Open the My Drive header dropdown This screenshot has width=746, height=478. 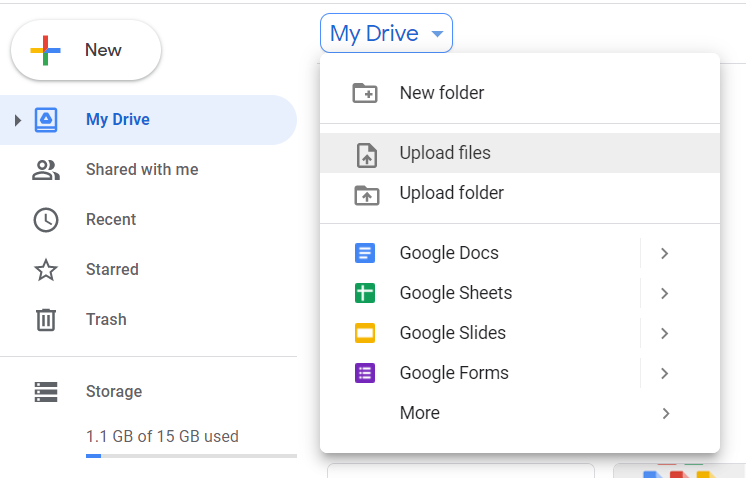pos(386,33)
